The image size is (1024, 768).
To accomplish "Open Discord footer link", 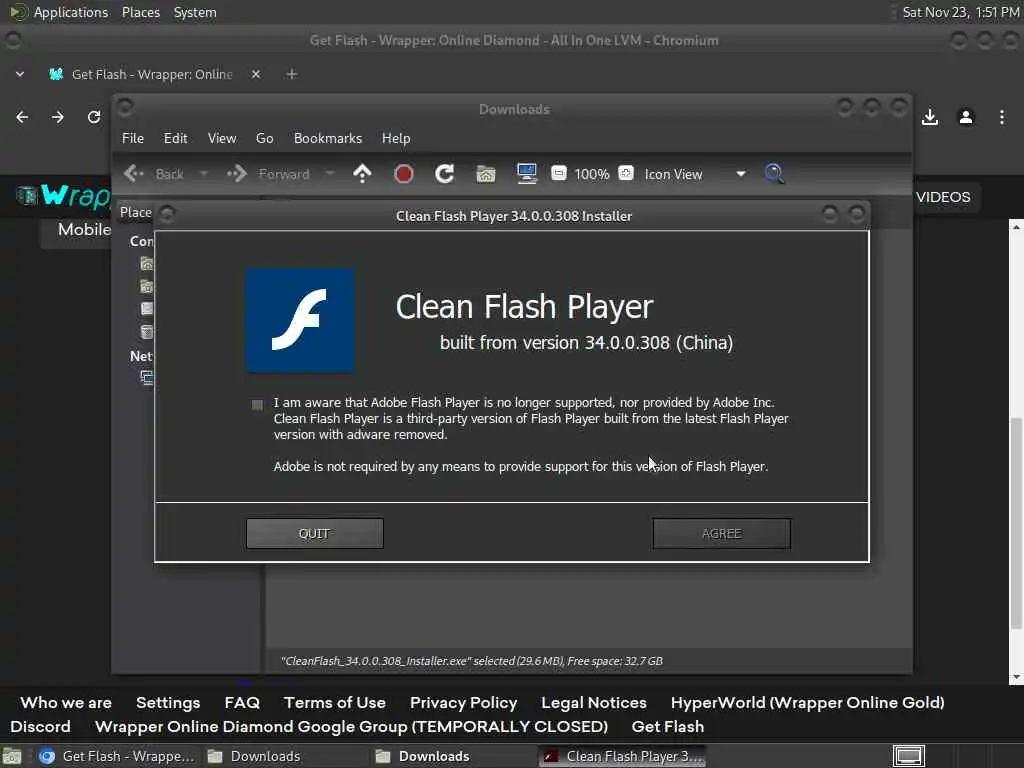I will pyautogui.click(x=40, y=727).
